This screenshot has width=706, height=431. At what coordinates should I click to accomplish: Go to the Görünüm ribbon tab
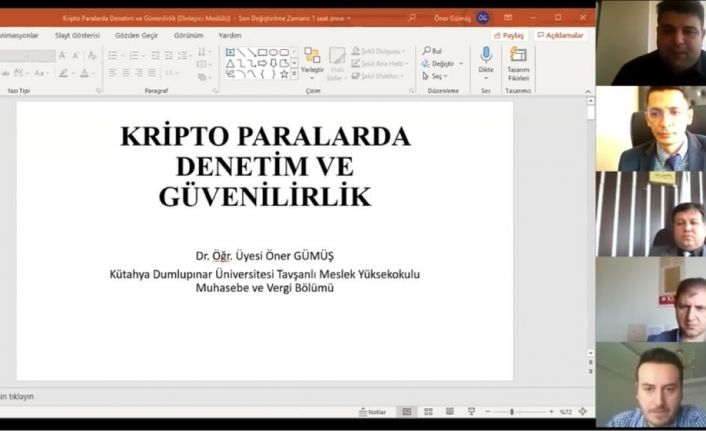[188, 35]
